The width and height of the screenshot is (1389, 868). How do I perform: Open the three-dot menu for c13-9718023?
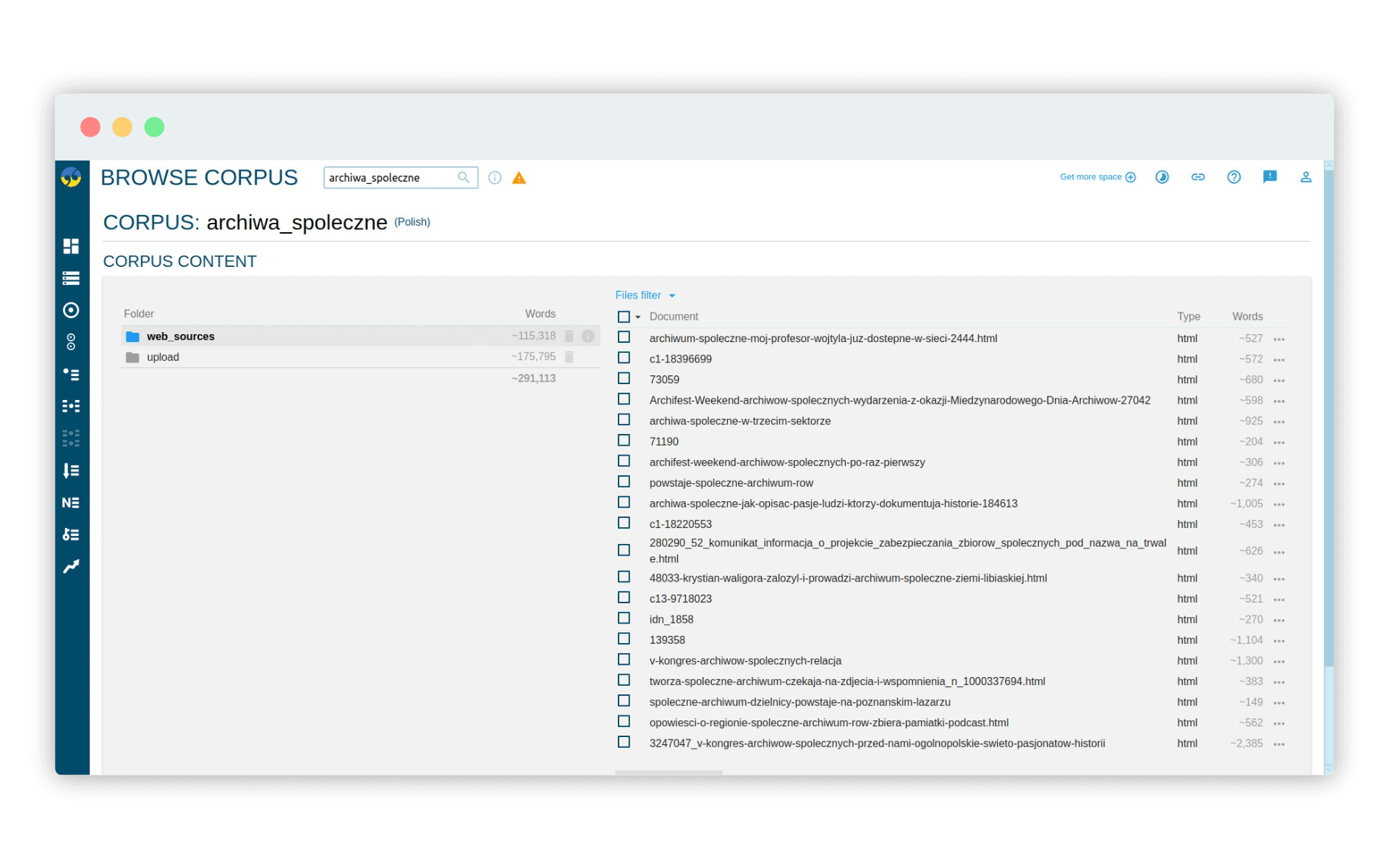pos(1279,600)
